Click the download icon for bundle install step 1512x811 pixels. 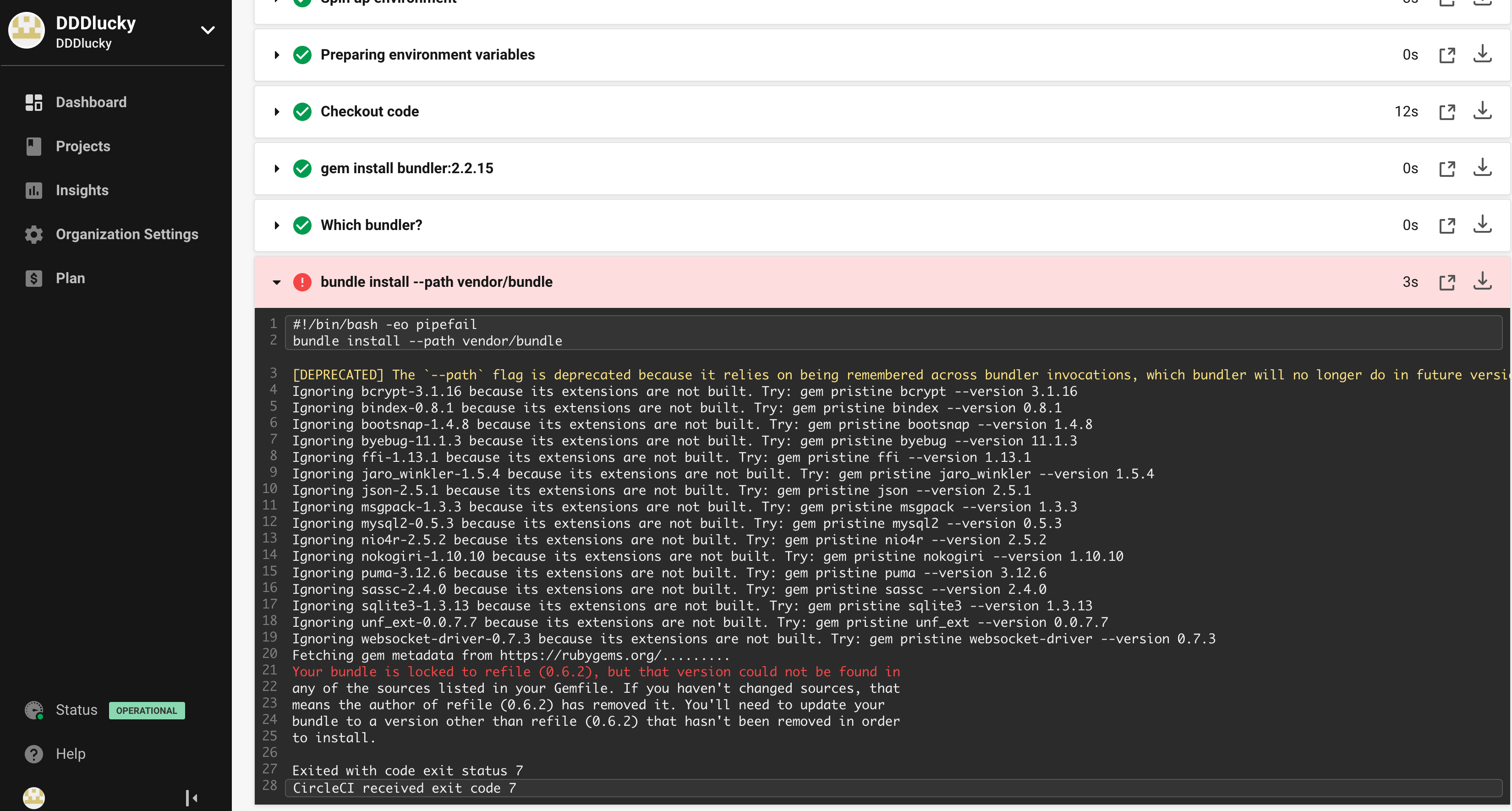[1484, 281]
